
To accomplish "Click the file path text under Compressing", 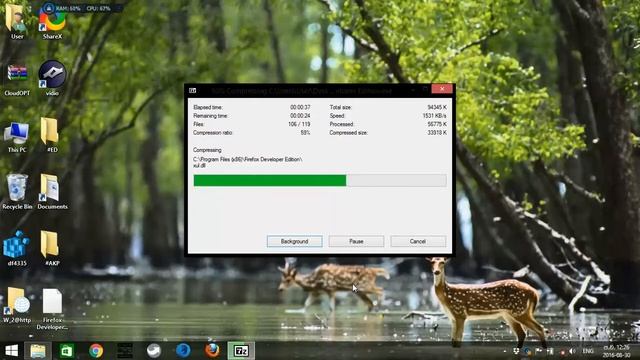I will [247, 162].
